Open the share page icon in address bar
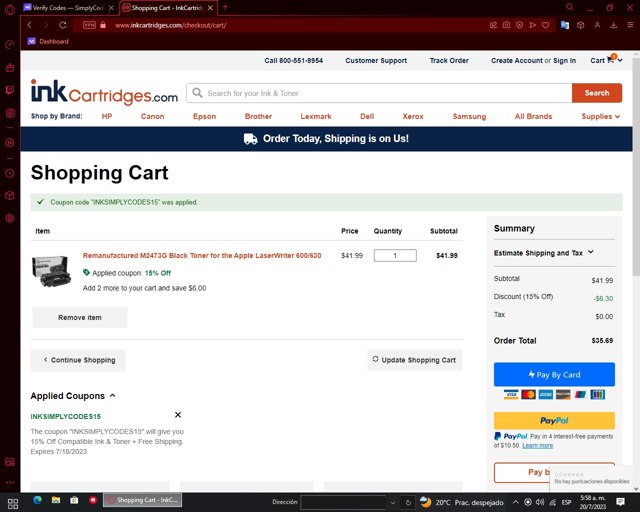 493,25
